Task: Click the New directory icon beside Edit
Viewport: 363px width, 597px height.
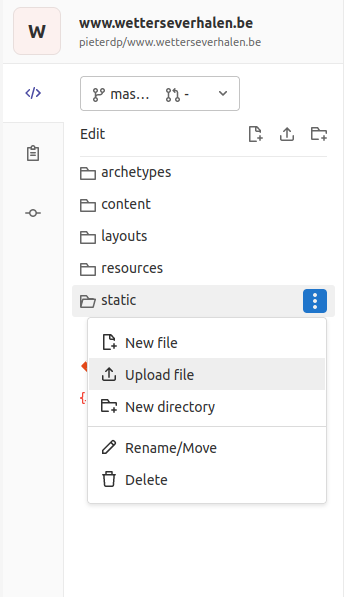Action: [x=318, y=134]
